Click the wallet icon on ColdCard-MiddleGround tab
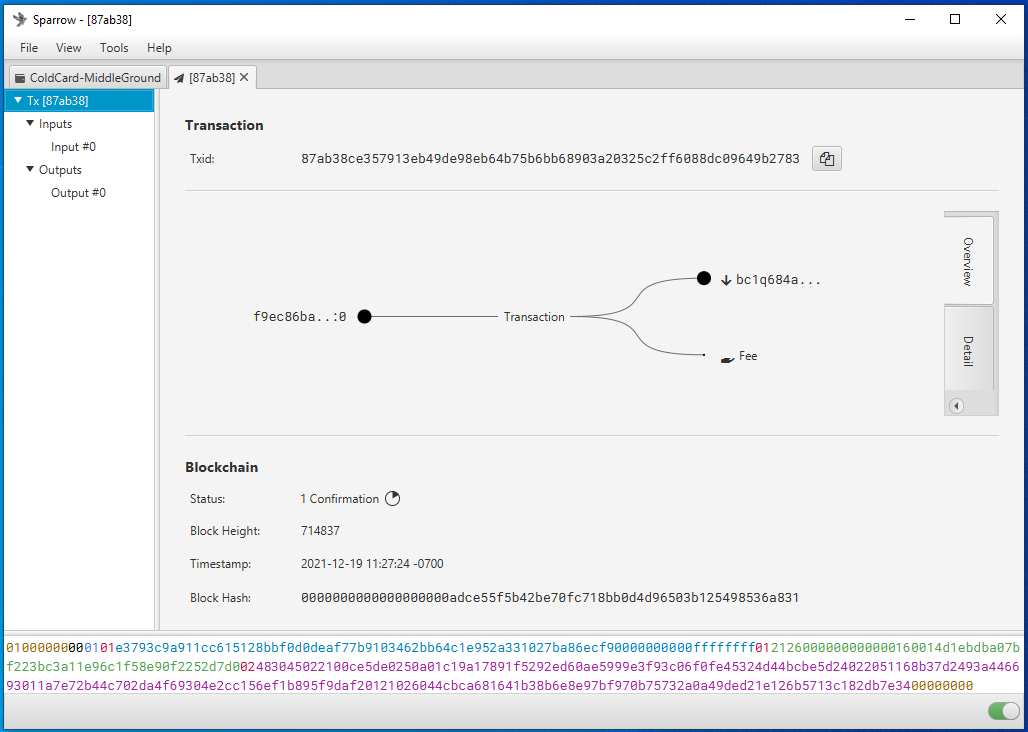 point(20,77)
